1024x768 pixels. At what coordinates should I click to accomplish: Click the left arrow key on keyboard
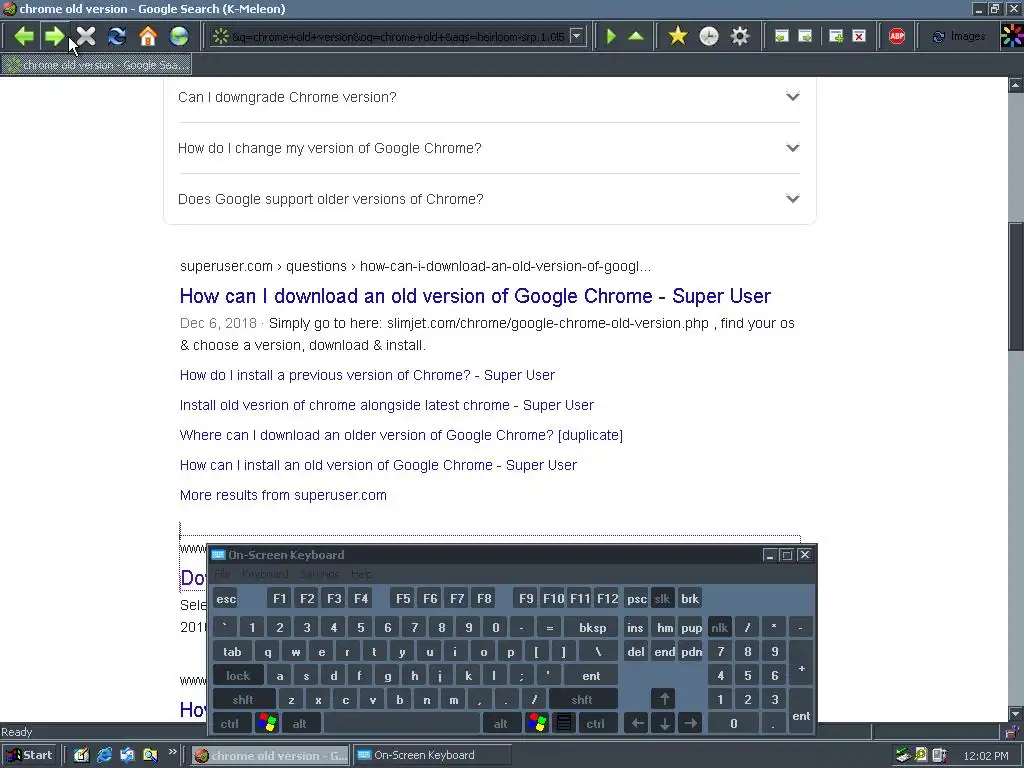tap(637, 723)
